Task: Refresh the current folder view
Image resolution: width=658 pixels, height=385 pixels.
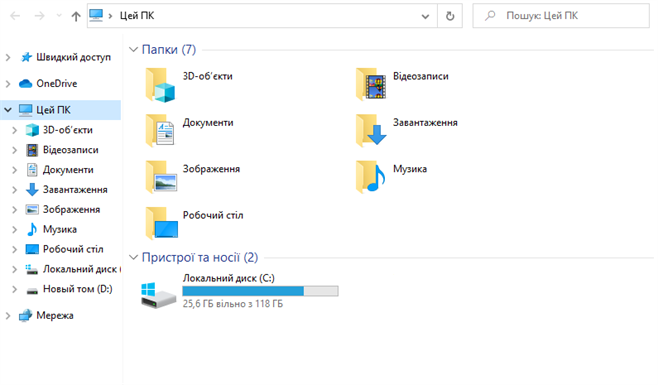Action: pyautogui.click(x=450, y=16)
